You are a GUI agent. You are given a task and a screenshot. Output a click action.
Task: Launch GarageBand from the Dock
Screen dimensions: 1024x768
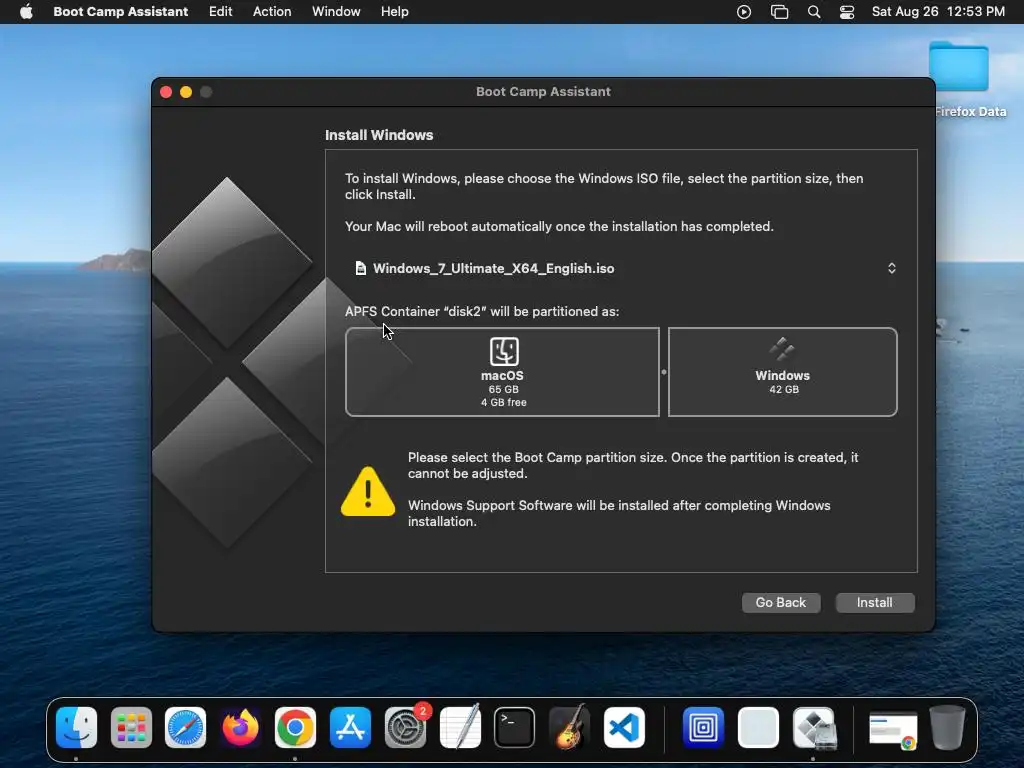click(x=569, y=728)
